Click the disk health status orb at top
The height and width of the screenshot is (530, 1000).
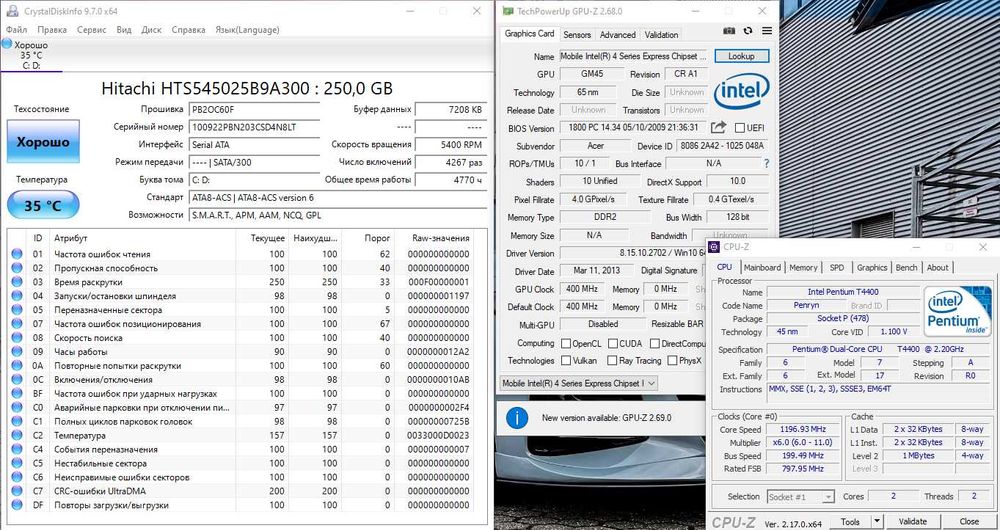[6, 44]
